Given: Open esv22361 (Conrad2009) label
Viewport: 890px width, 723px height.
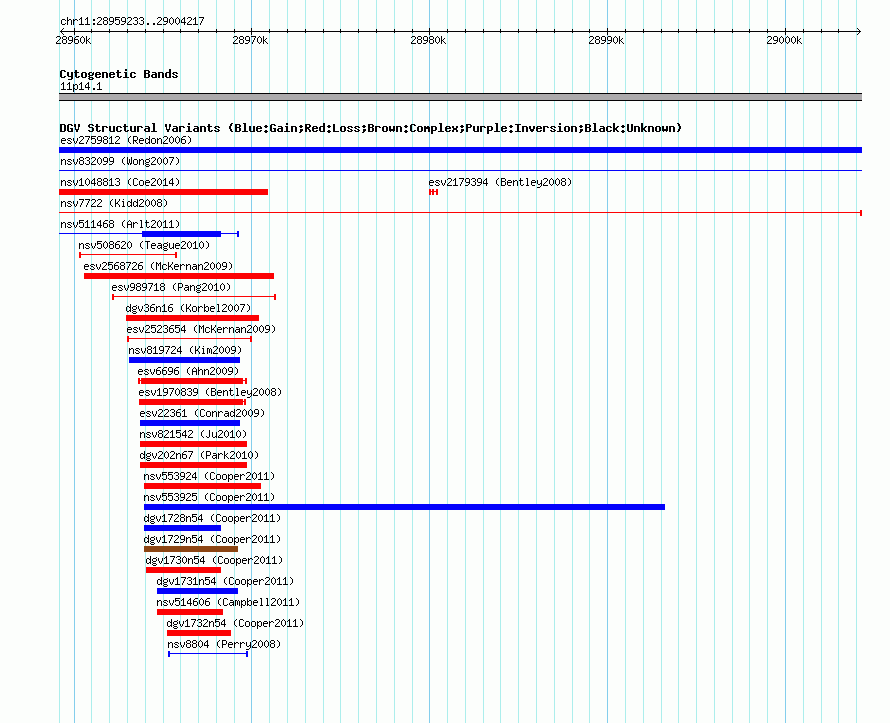Looking at the screenshot, I should tap(202, 413).
